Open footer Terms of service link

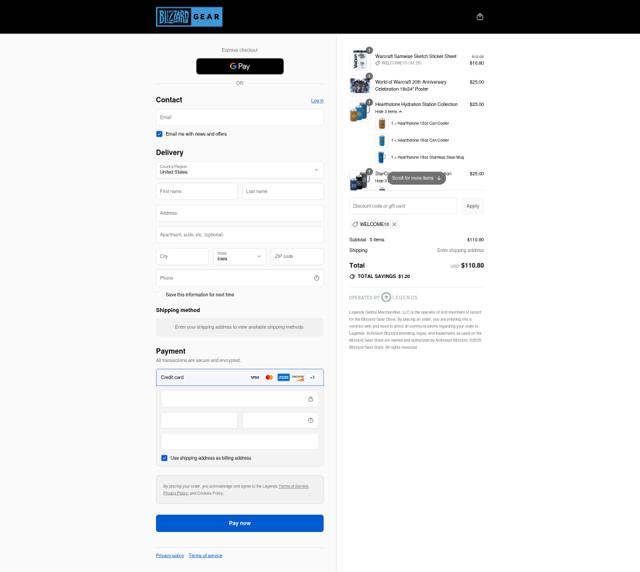point(205,556)
